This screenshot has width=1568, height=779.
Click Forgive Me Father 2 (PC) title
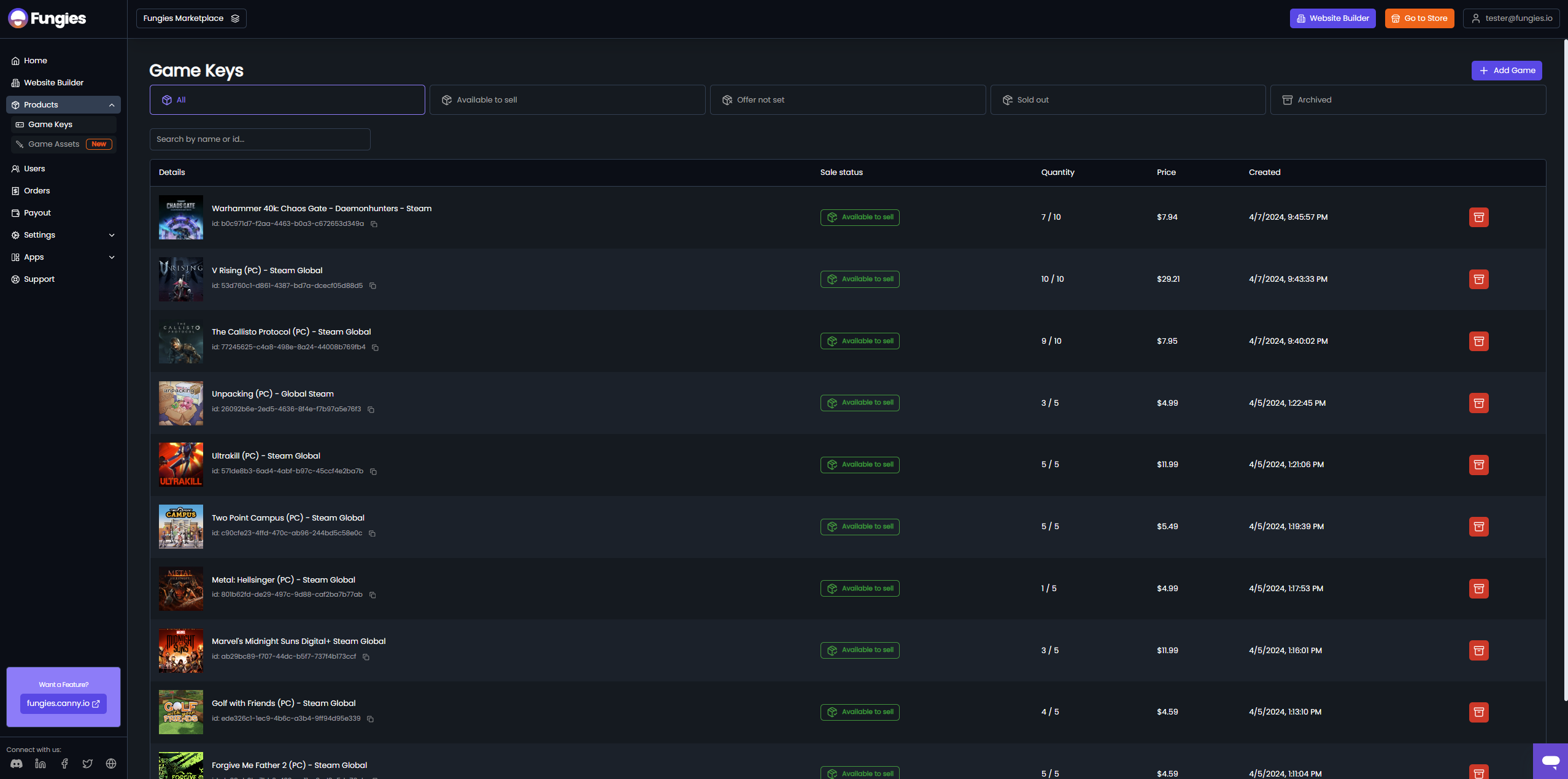(x=289, y=765)
